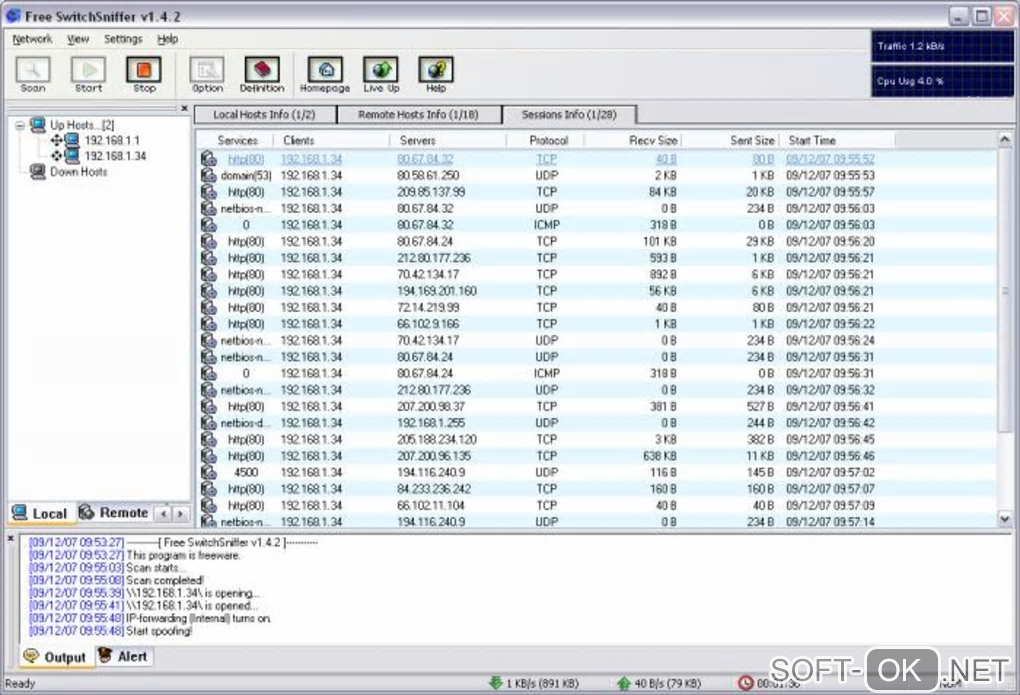Screen dimensions: 1020x695
Task: Open the Settings menu
Action: (x=123, y=39)
